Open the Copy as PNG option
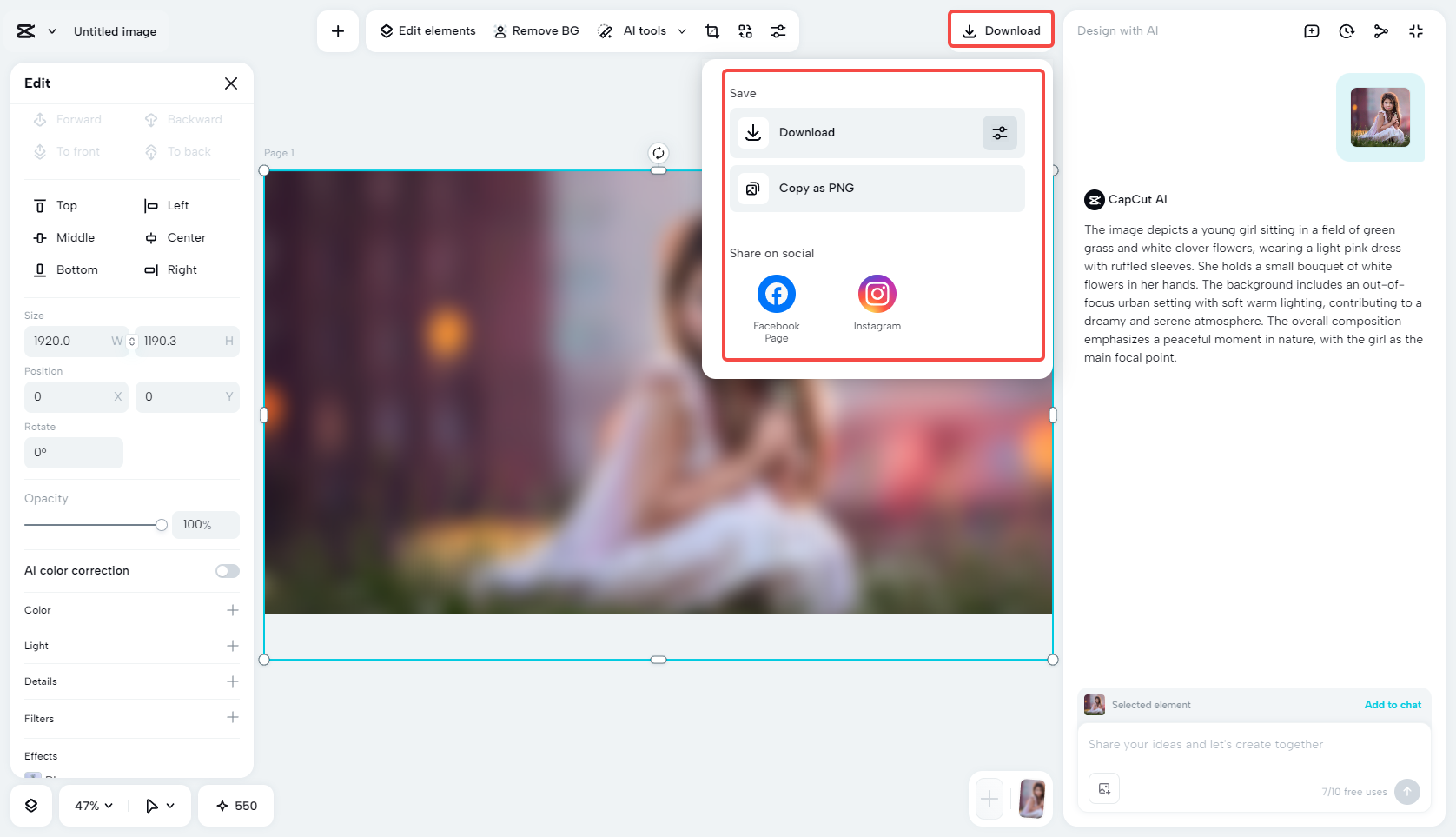Image resolution: width=1456 pixels, height=837 pixels. 876,188
